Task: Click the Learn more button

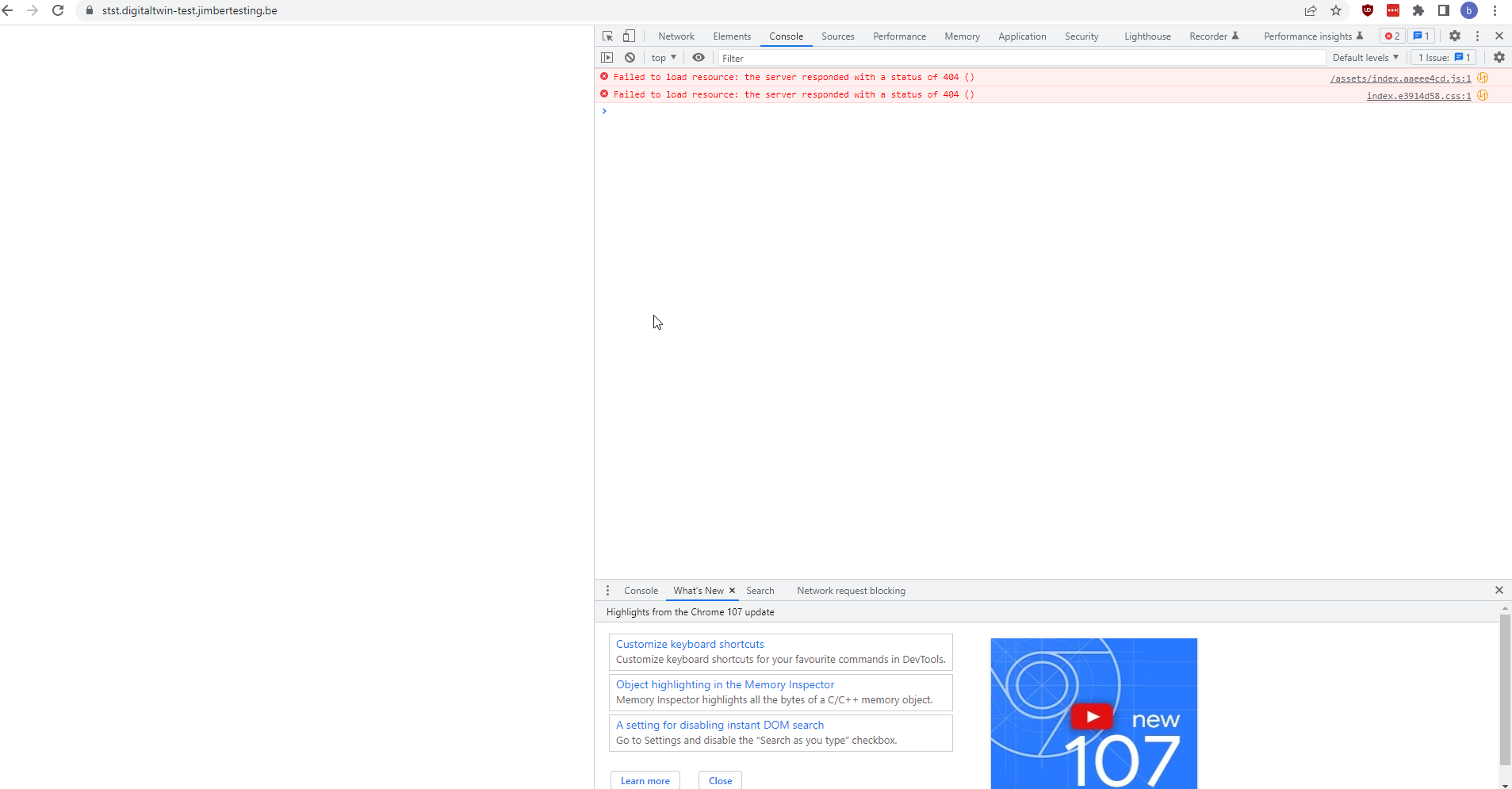Action: [x=645, y=780]
